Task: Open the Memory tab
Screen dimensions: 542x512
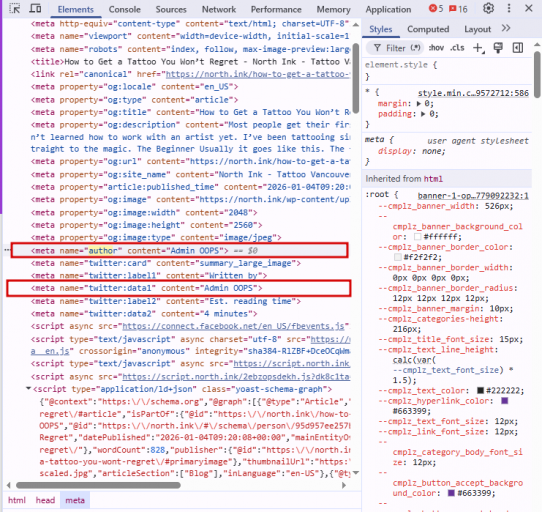Action: pos(333,9)
